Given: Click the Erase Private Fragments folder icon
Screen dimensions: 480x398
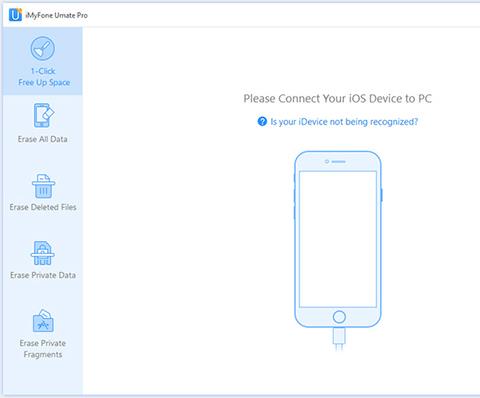Looking at the screenshot, I should [x=43, y=321].
